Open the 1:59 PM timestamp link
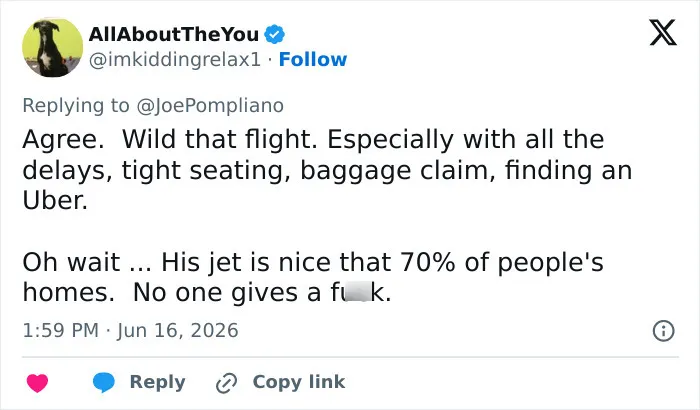The image size is (700, 410). [x=61, y=331]
